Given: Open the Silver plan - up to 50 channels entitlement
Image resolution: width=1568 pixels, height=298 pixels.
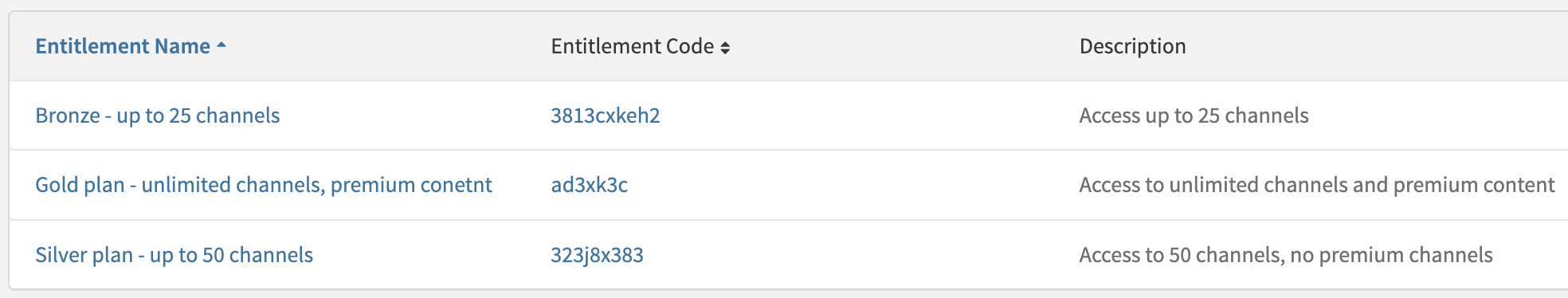Looking at the screenshot, I should [x=174, y=255].
